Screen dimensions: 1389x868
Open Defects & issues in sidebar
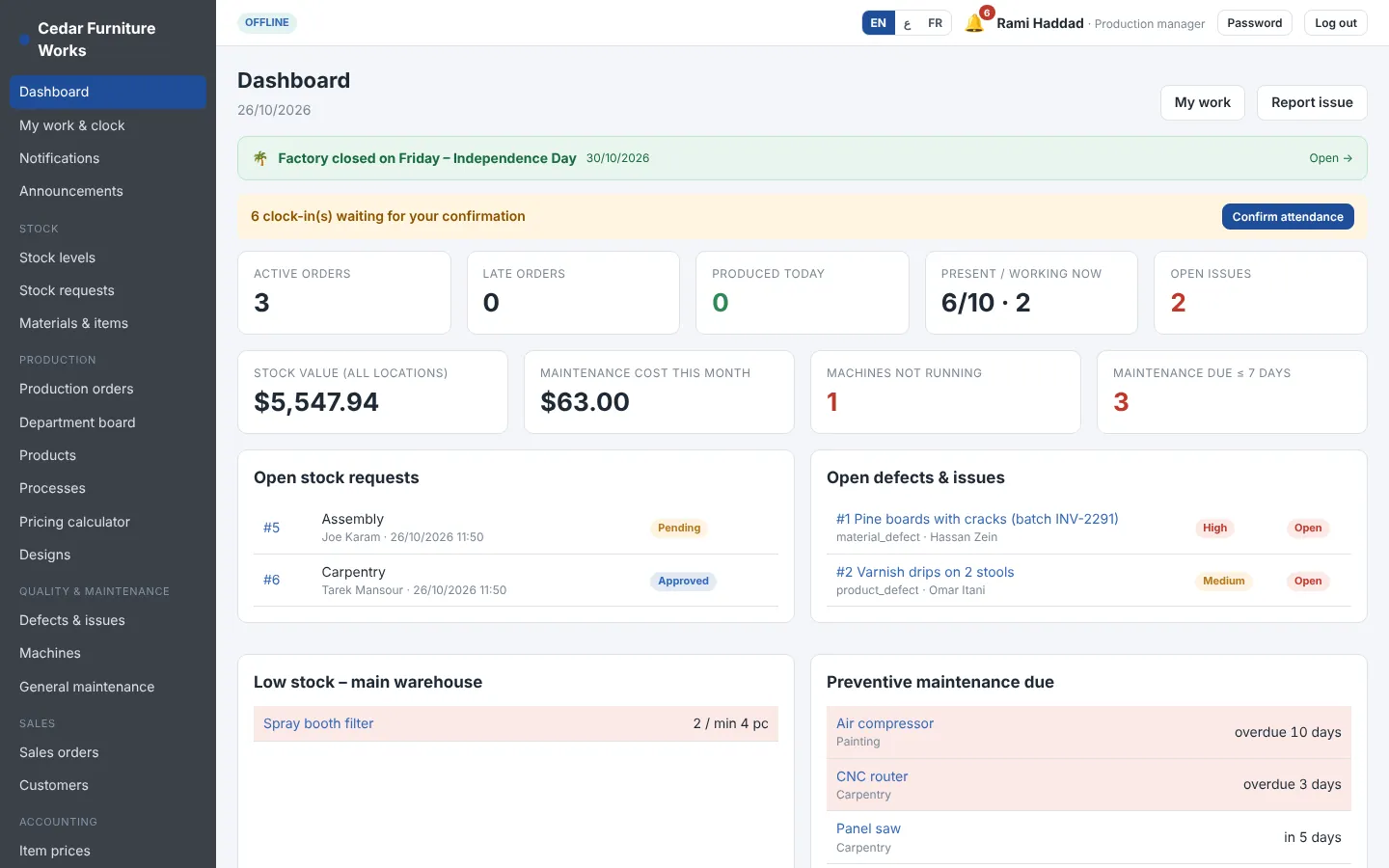107,620
